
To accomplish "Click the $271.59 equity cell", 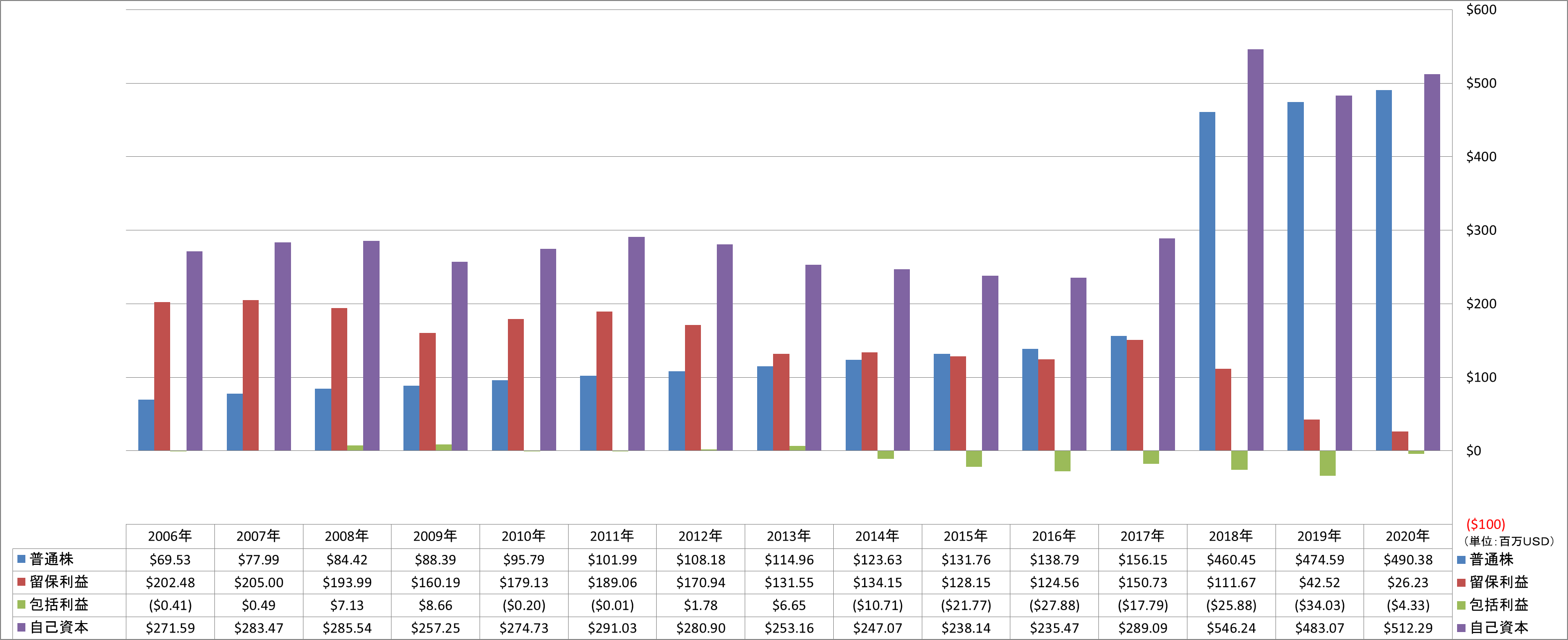I will [x=170, y=628].
